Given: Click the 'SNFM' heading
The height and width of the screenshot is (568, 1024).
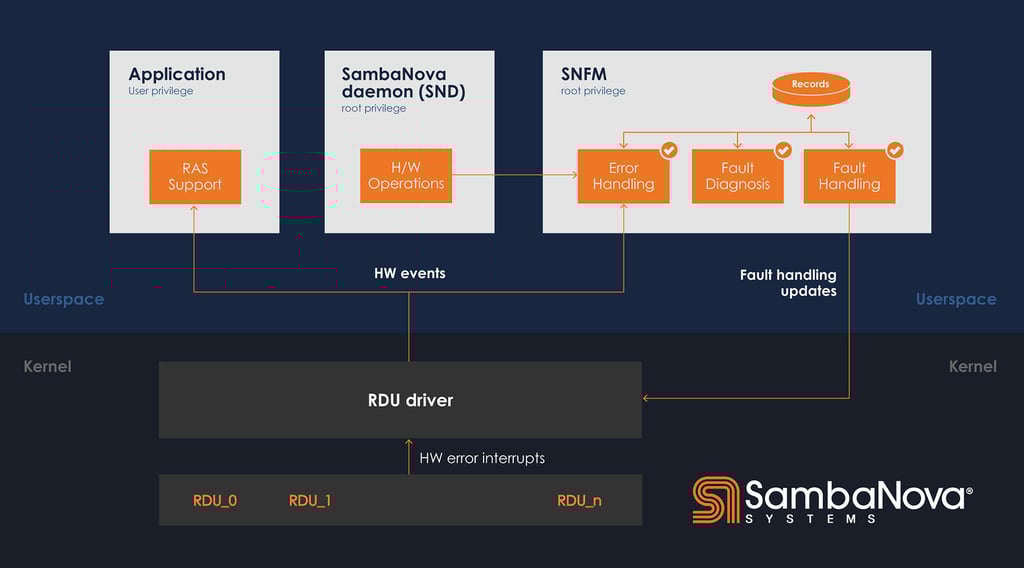Looking at the screenshot, I should click(584, 74).
